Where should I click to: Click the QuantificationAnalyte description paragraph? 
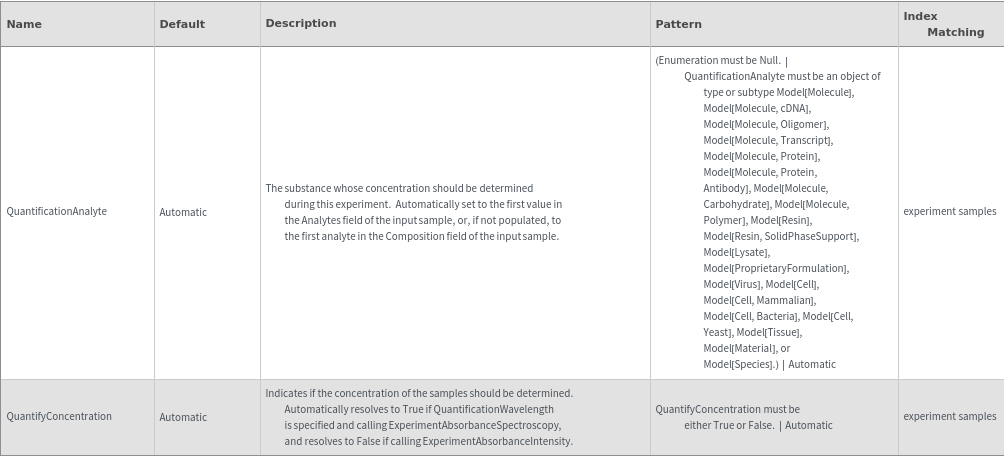413,212
